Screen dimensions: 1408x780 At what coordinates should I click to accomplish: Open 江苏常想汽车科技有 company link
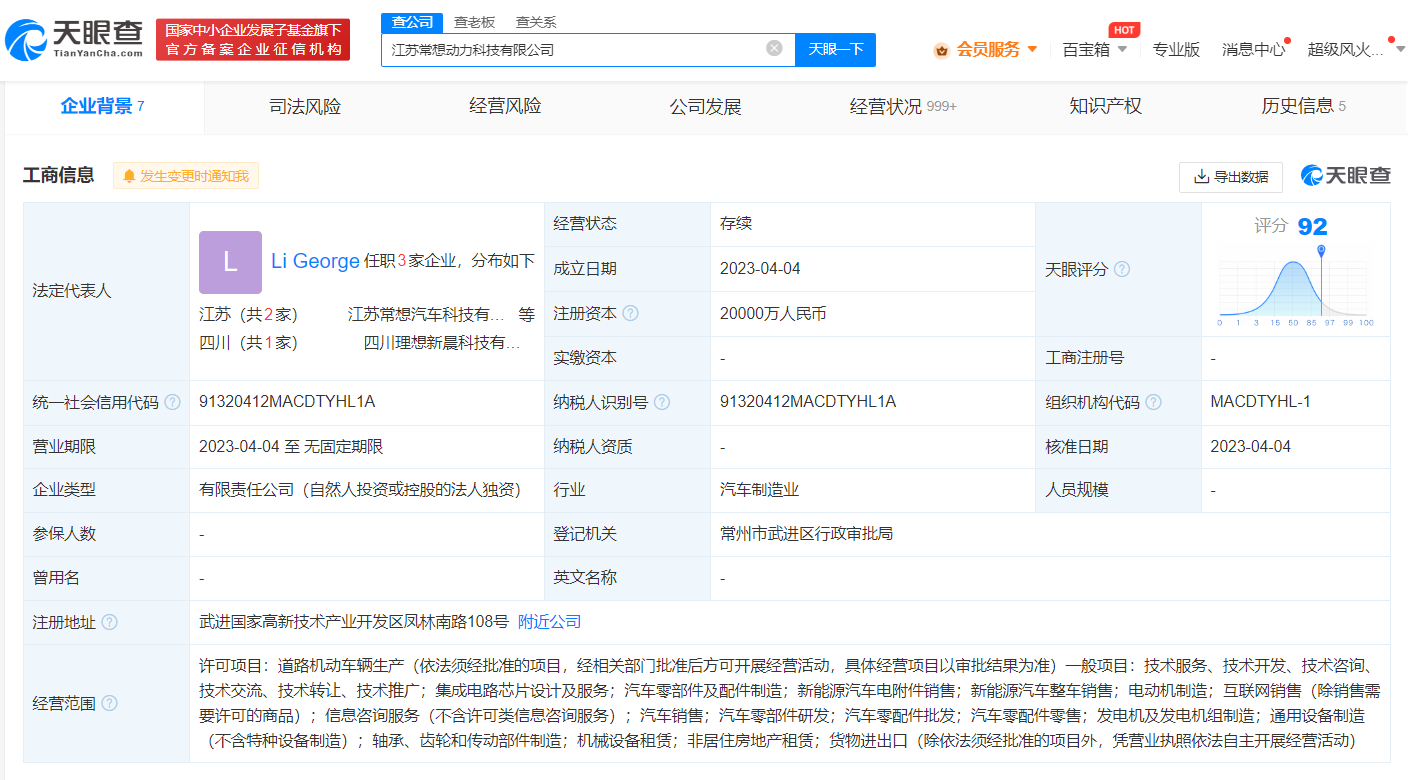point(426,314)
